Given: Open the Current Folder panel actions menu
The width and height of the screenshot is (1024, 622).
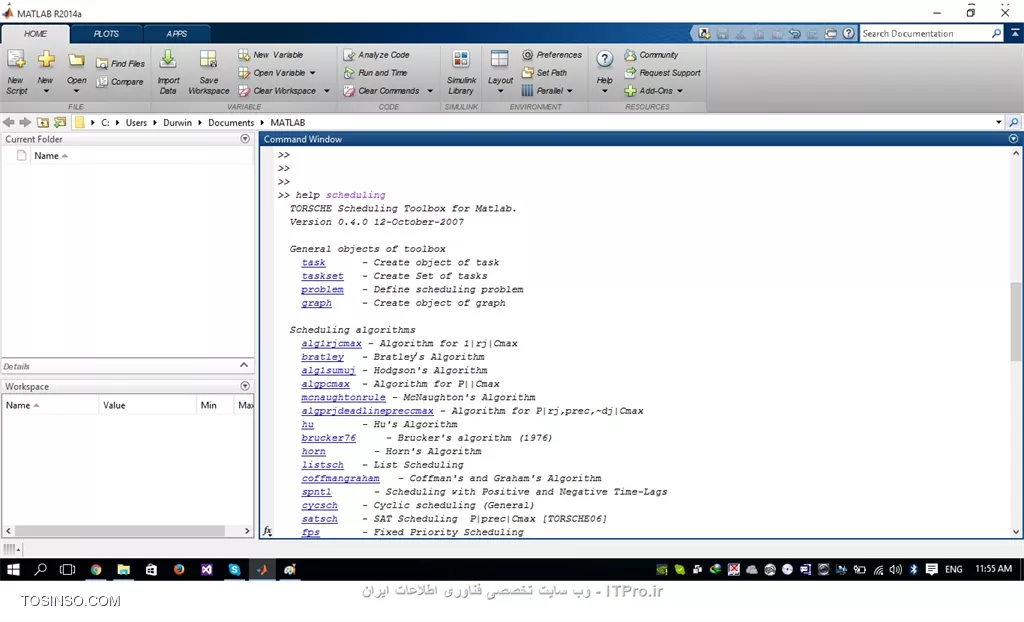Looking at the screenshot, I should tap(245, 139).
